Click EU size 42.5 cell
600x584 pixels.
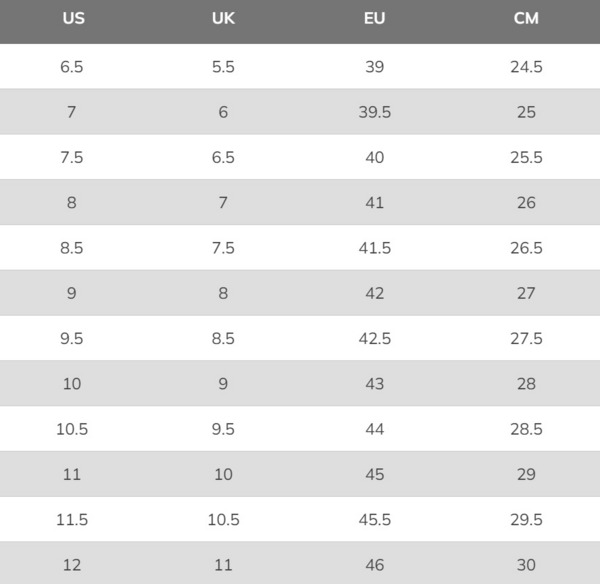(x=374, y=338)
